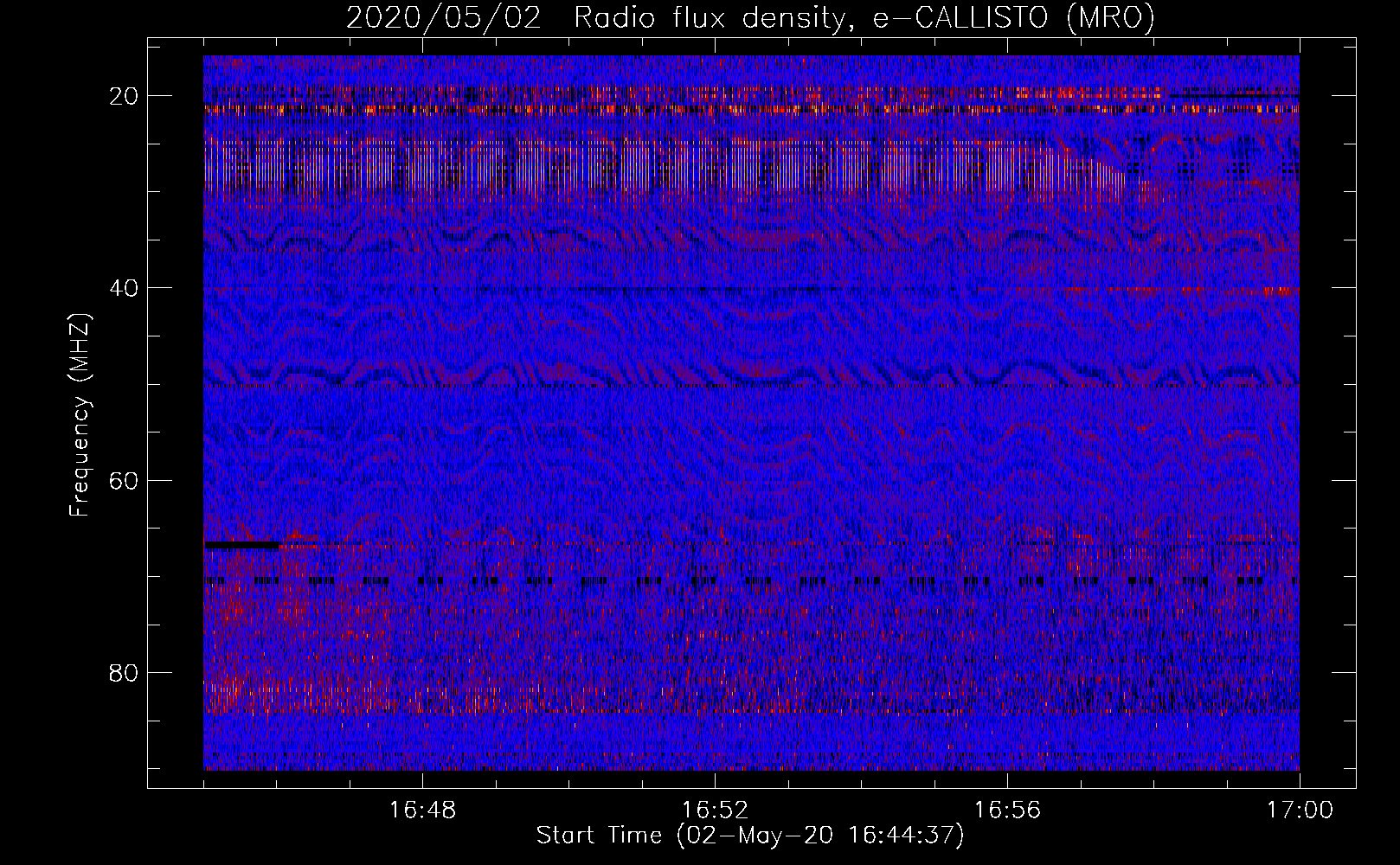Click the '40' frequency tick label
1400x865 pixels.
click(x=125, y=288)
